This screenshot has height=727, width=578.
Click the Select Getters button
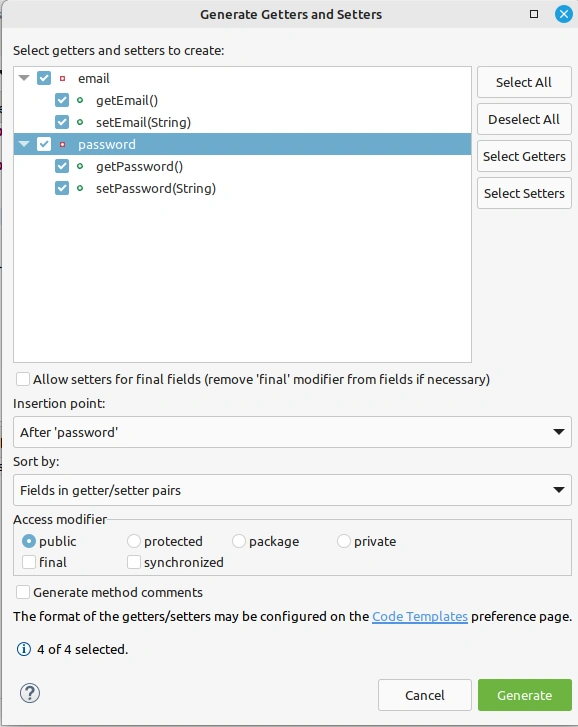524,156
